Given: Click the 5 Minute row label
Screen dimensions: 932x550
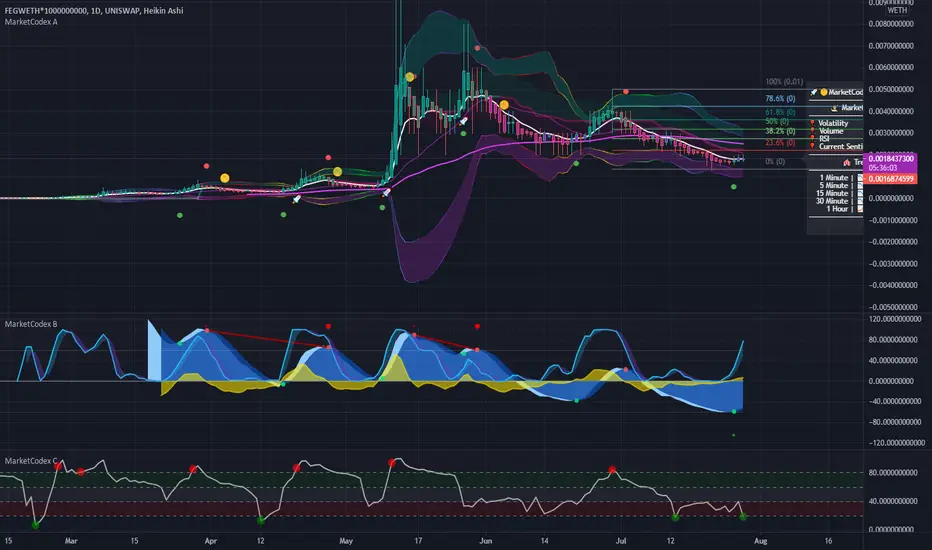Looking at the screenshot, I should pyautogui.click(x=833, y=186).
